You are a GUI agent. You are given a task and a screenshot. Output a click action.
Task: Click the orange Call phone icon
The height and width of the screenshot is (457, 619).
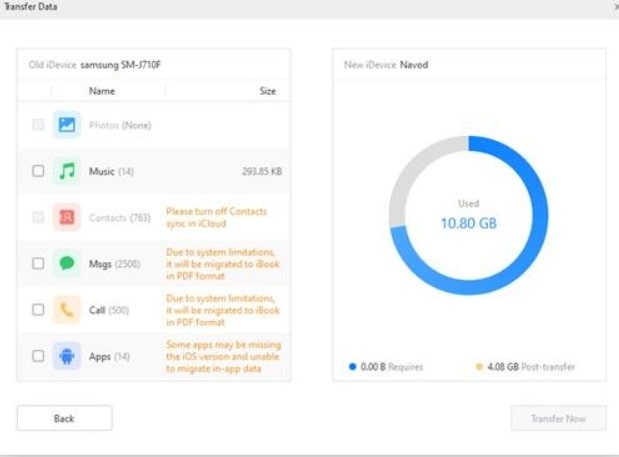pyautogui.click(x=67, y=310)
